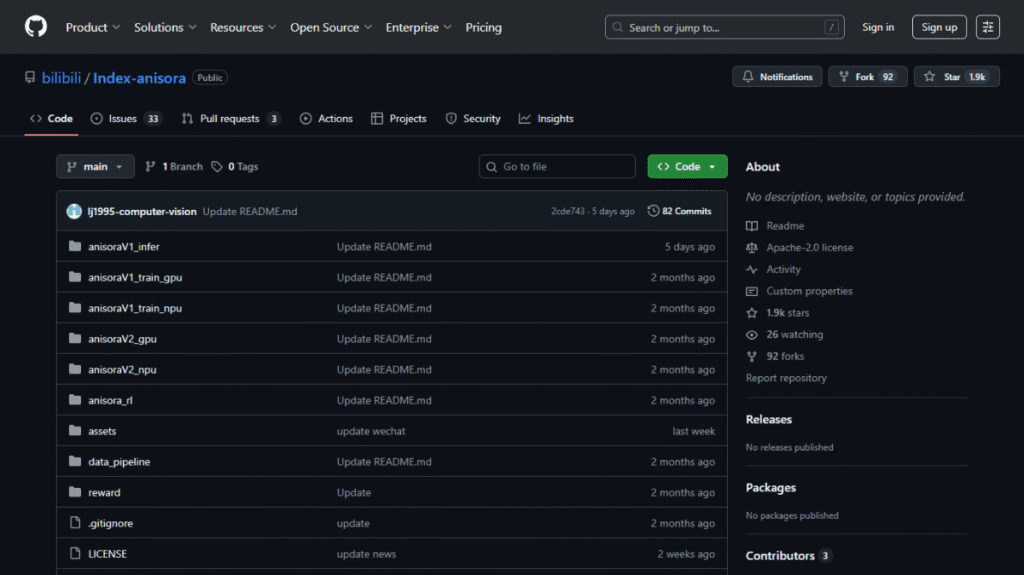Switch to the Code tab
Image resolution: width=1024 pixels, height=575 pixels.
coord(51,118)
